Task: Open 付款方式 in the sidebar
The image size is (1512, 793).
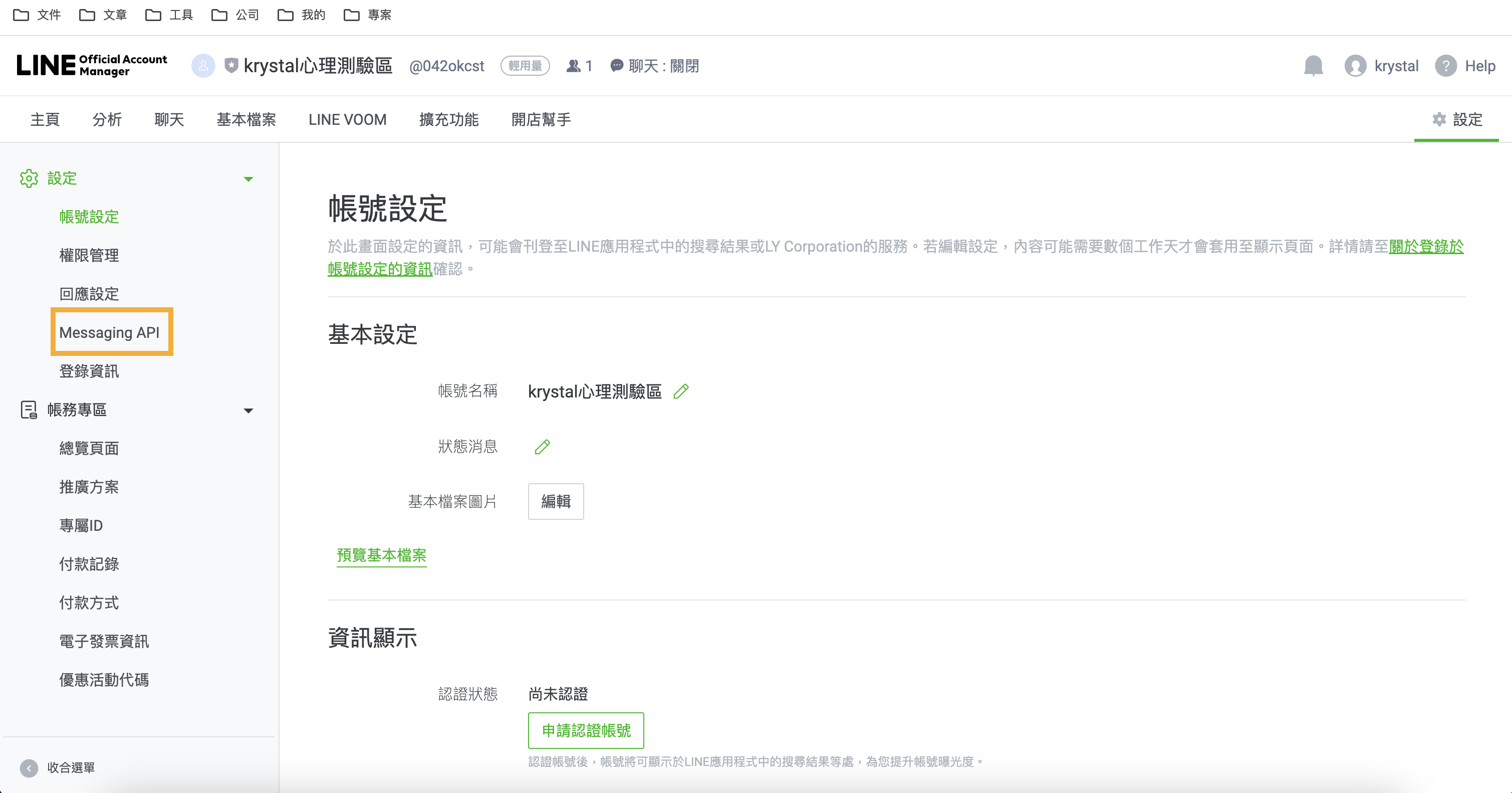Action: click(x=89, y=603)
